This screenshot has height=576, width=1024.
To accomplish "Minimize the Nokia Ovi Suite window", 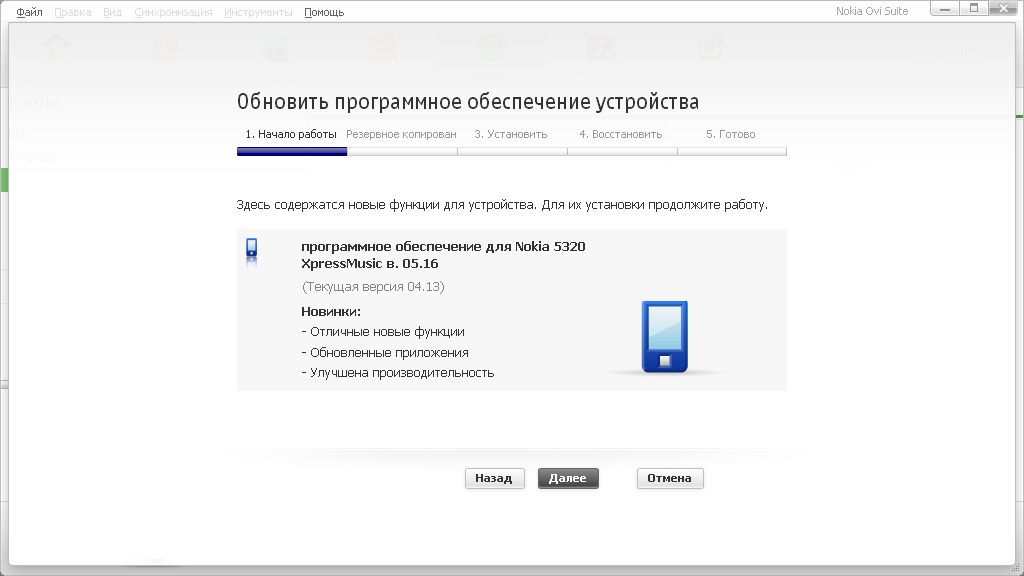I will [945, 9].
